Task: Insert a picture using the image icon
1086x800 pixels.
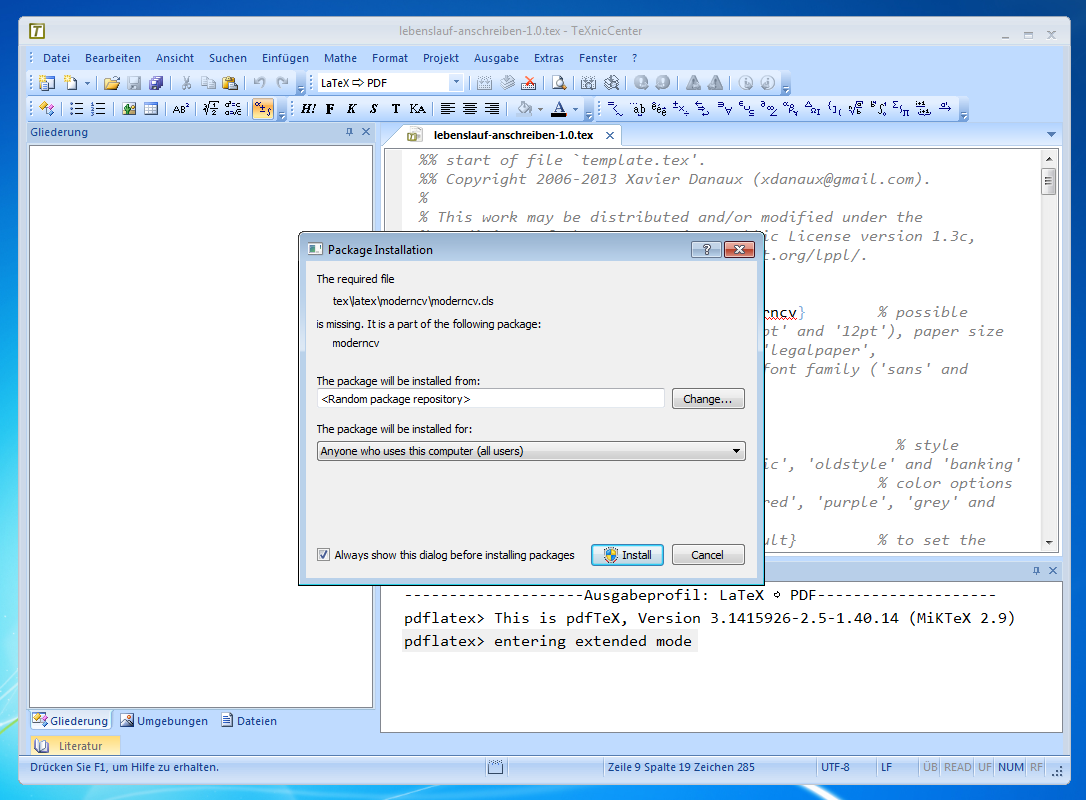Action: (x=129, y=109)
